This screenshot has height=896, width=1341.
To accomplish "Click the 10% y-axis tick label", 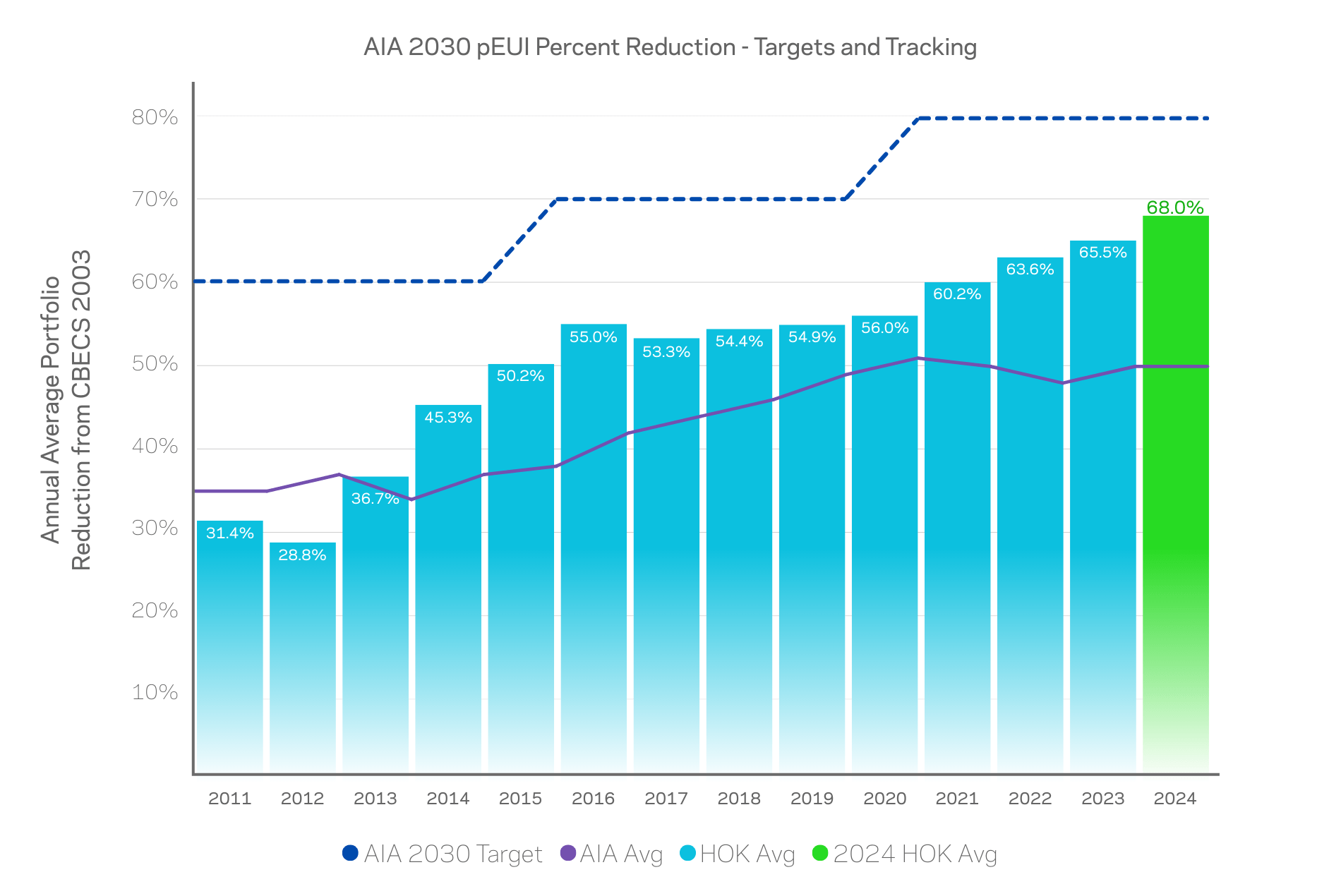I will (155, 692).
